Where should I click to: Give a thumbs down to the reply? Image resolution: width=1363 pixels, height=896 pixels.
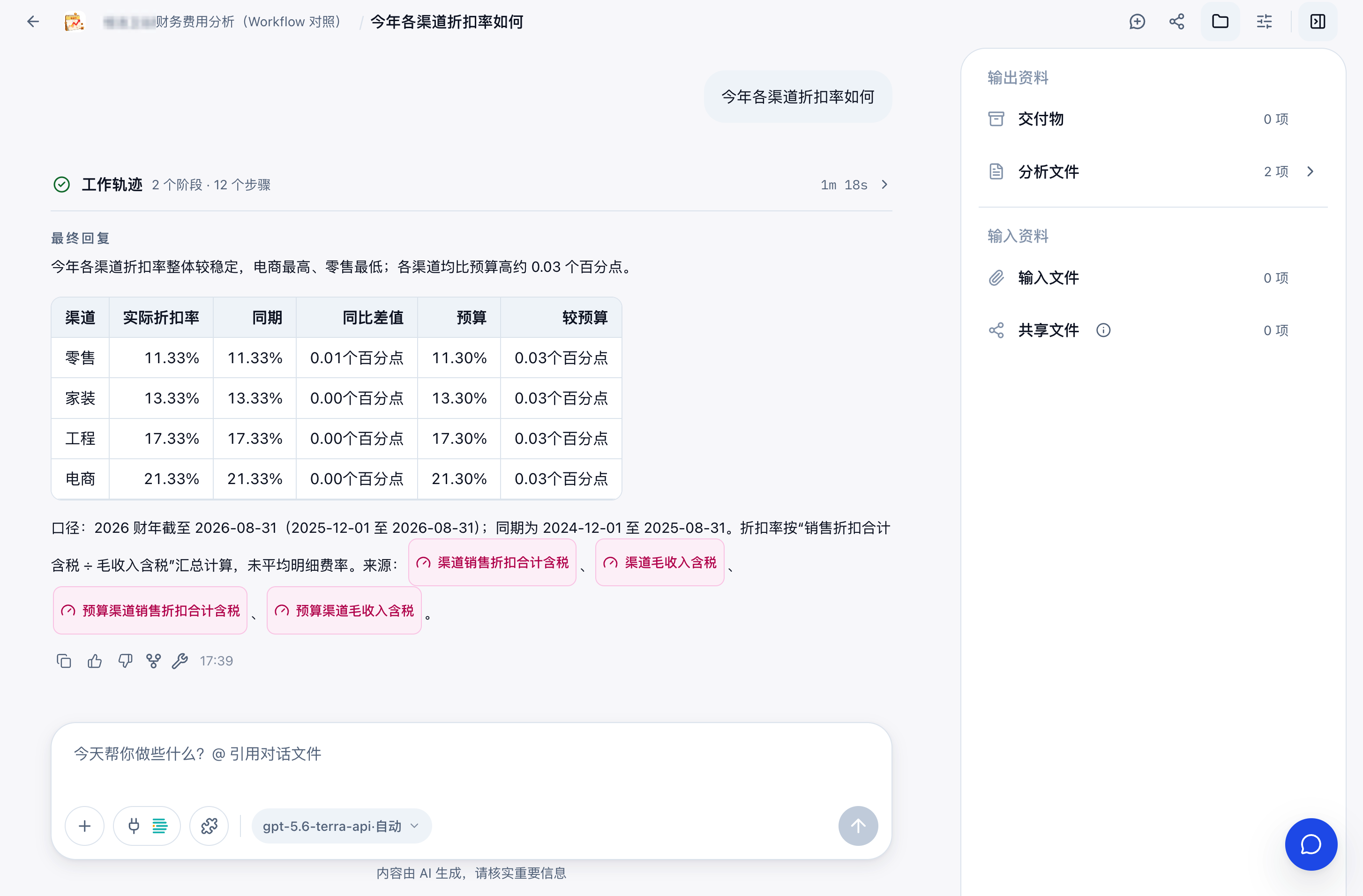coord(125,661)
